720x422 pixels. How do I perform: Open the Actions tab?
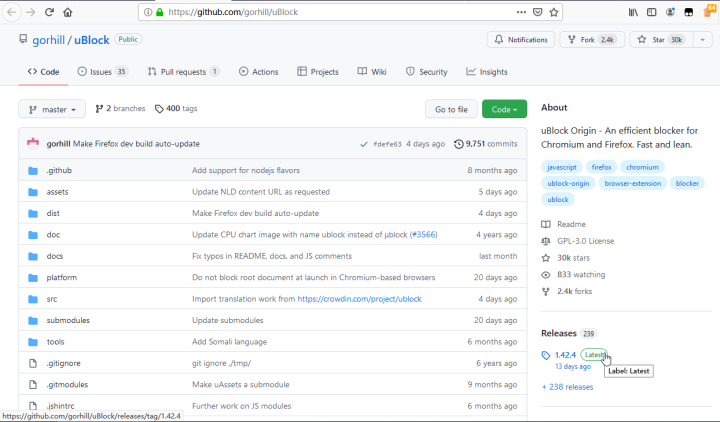click(x=259, y=72)
